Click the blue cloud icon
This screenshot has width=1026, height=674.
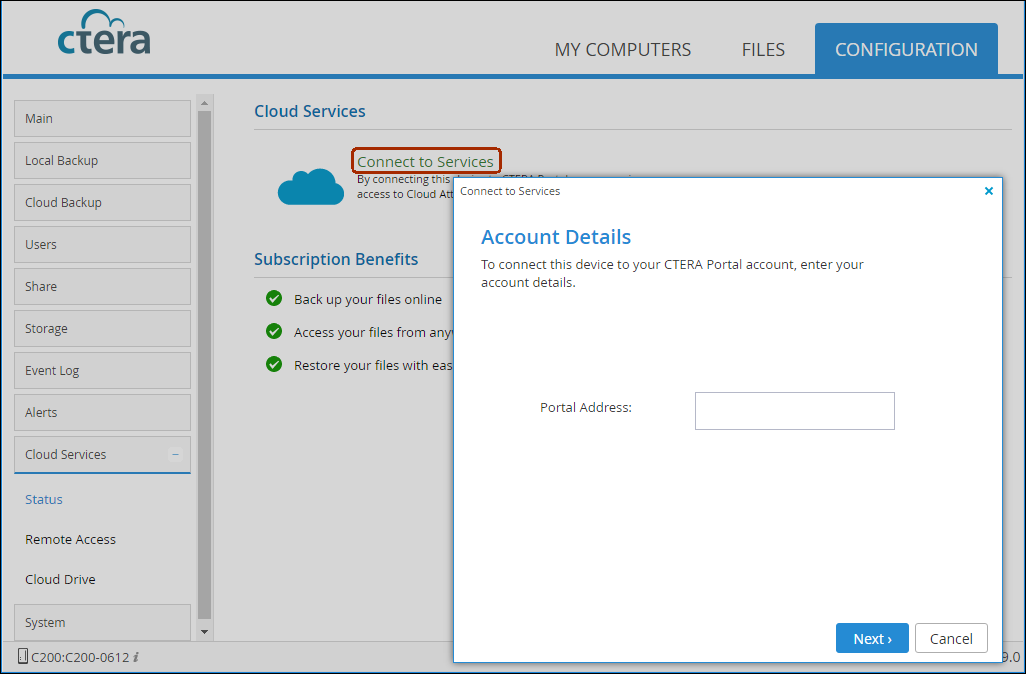311,187
